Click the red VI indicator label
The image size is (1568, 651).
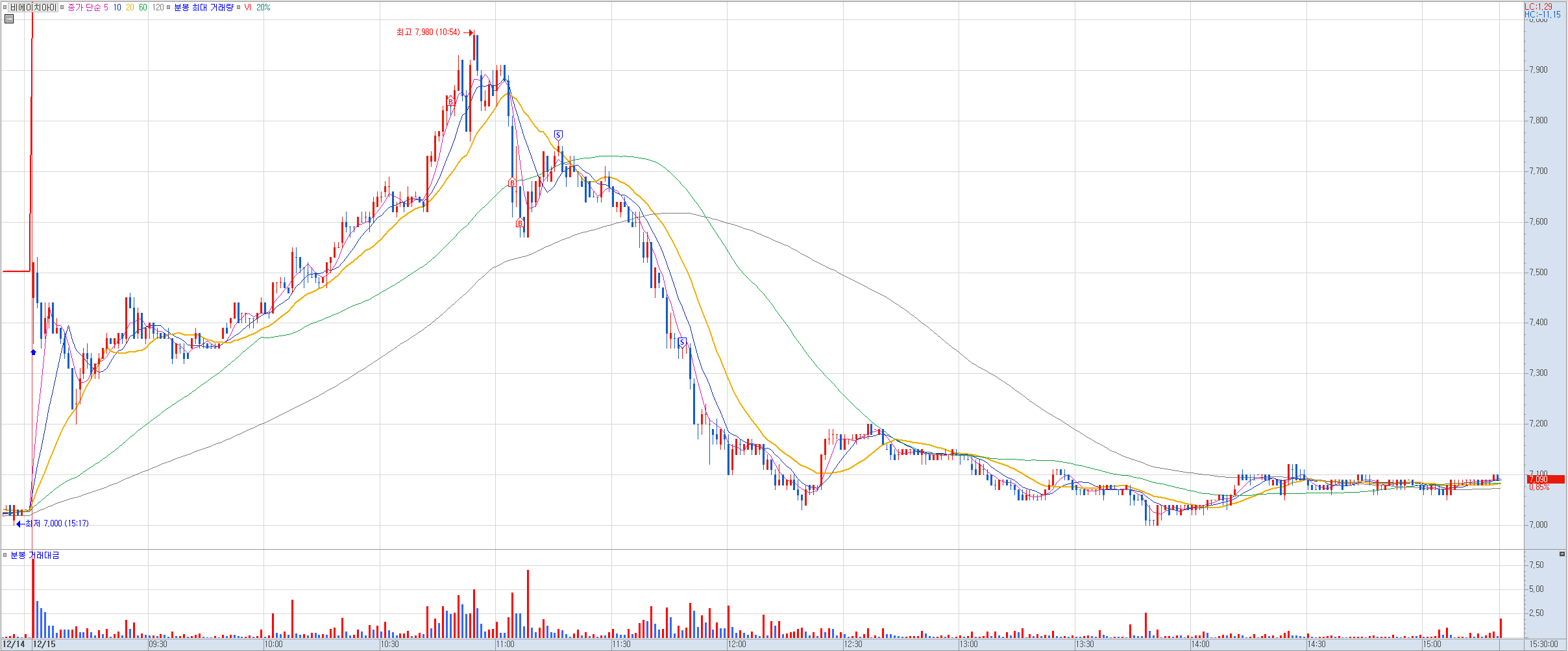click(247, 8)
